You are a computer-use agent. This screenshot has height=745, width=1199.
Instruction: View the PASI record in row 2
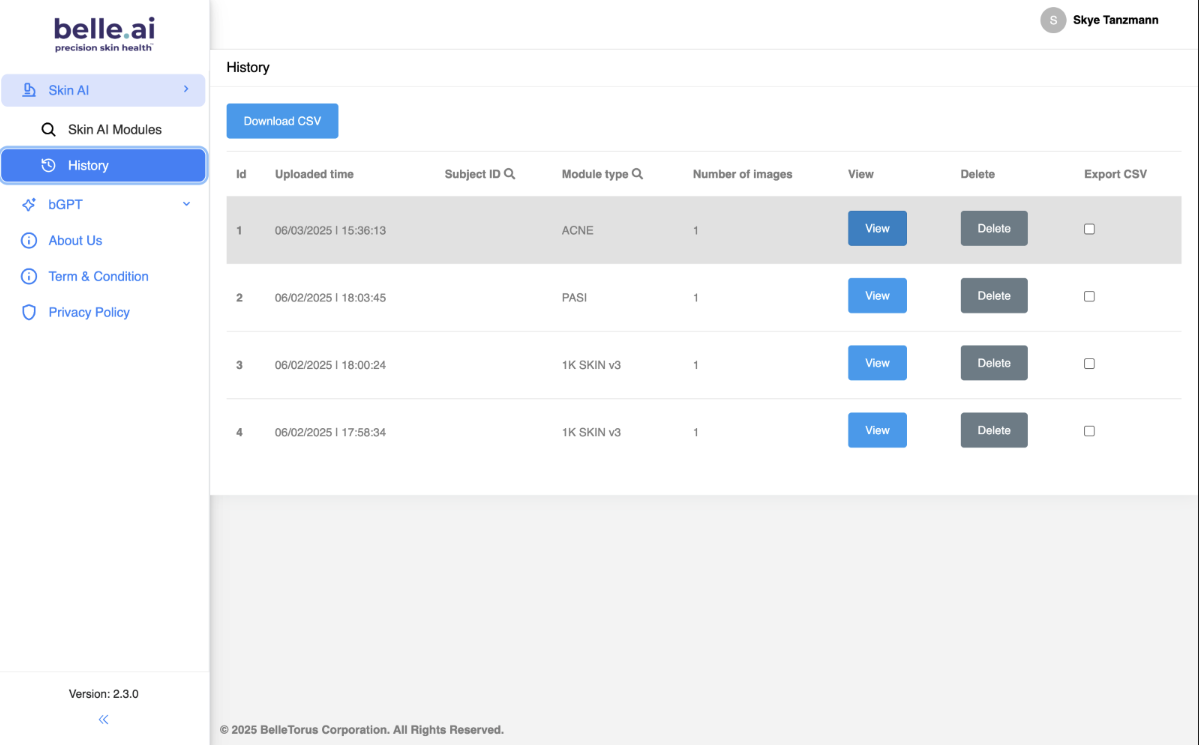click(877, 296)
